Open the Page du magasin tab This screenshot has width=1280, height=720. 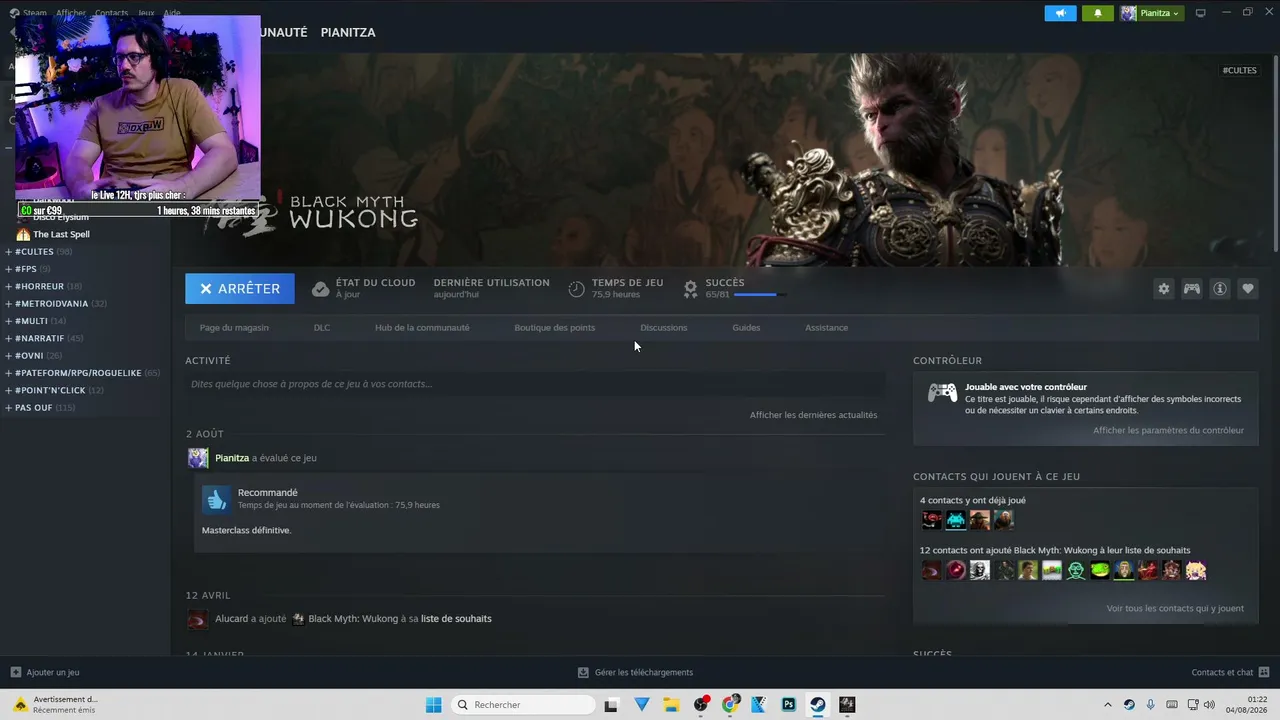[x=234, y=328]
